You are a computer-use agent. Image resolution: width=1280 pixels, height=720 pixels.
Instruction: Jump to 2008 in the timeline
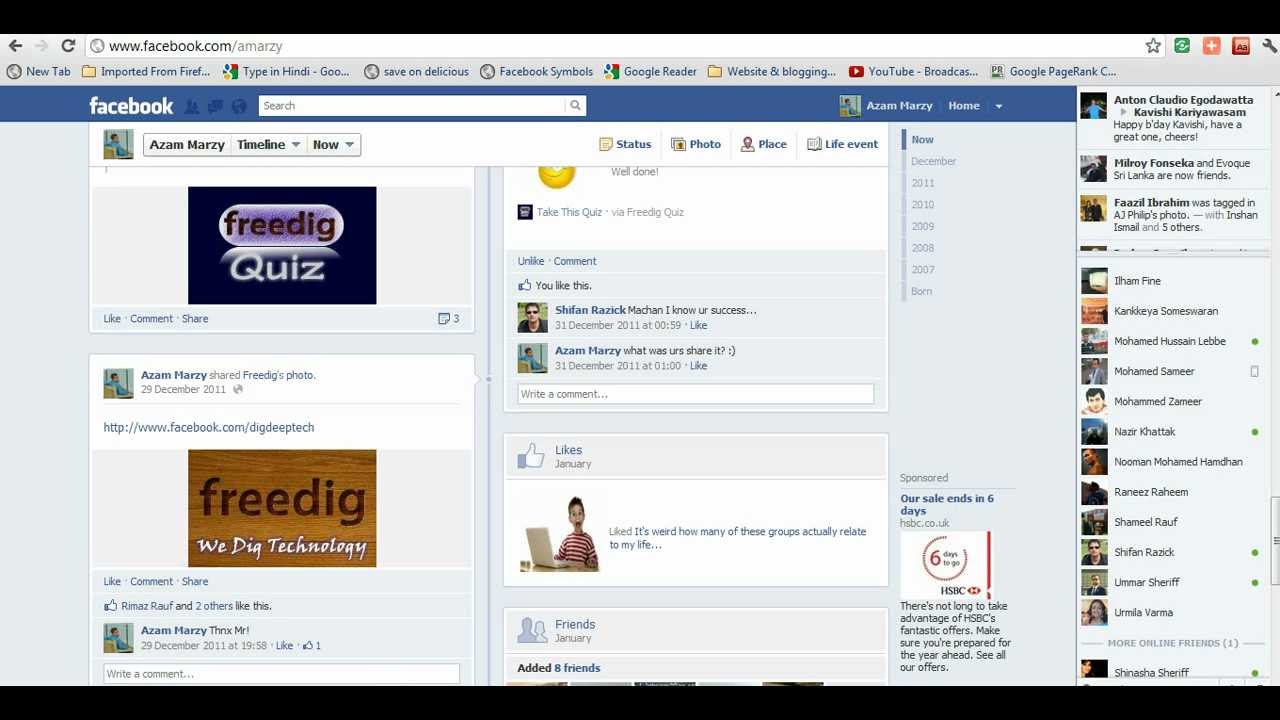923,248
